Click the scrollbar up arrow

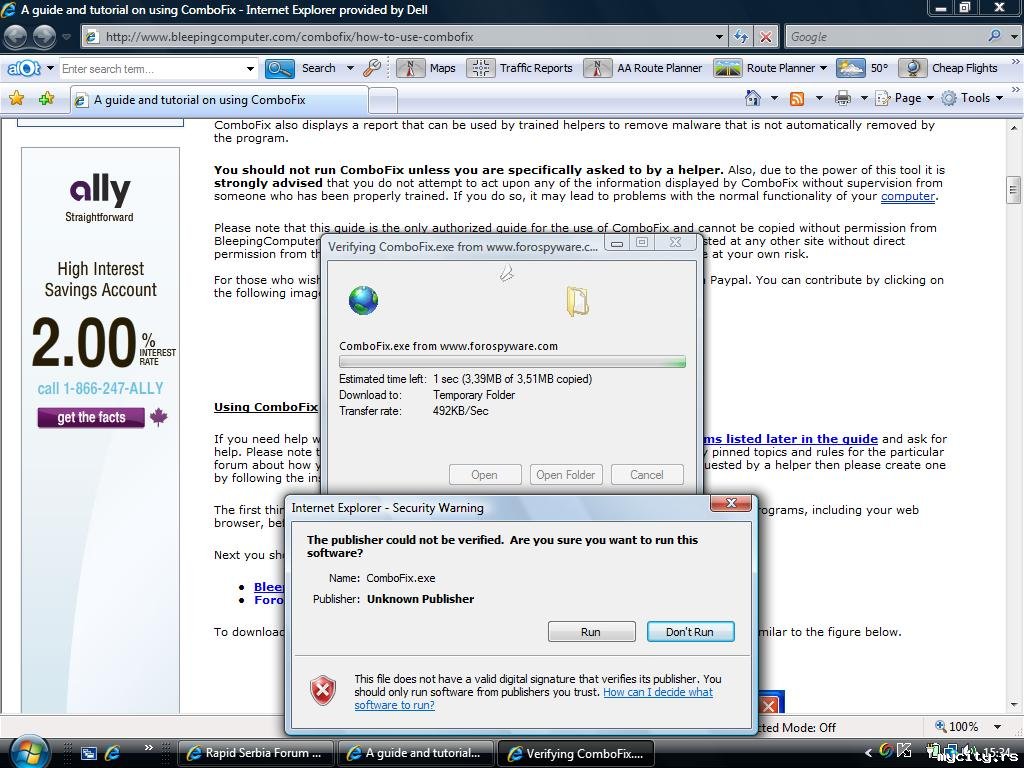[x=1014, y=127]
